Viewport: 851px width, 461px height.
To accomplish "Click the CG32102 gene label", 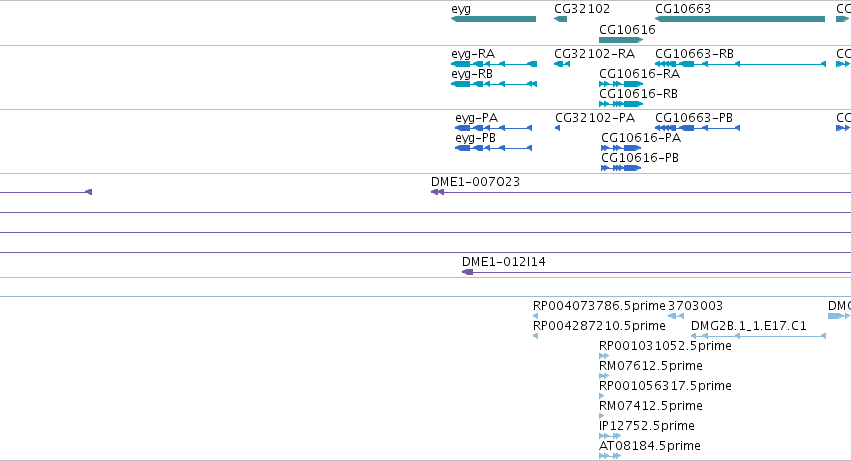I will point(582,9).
